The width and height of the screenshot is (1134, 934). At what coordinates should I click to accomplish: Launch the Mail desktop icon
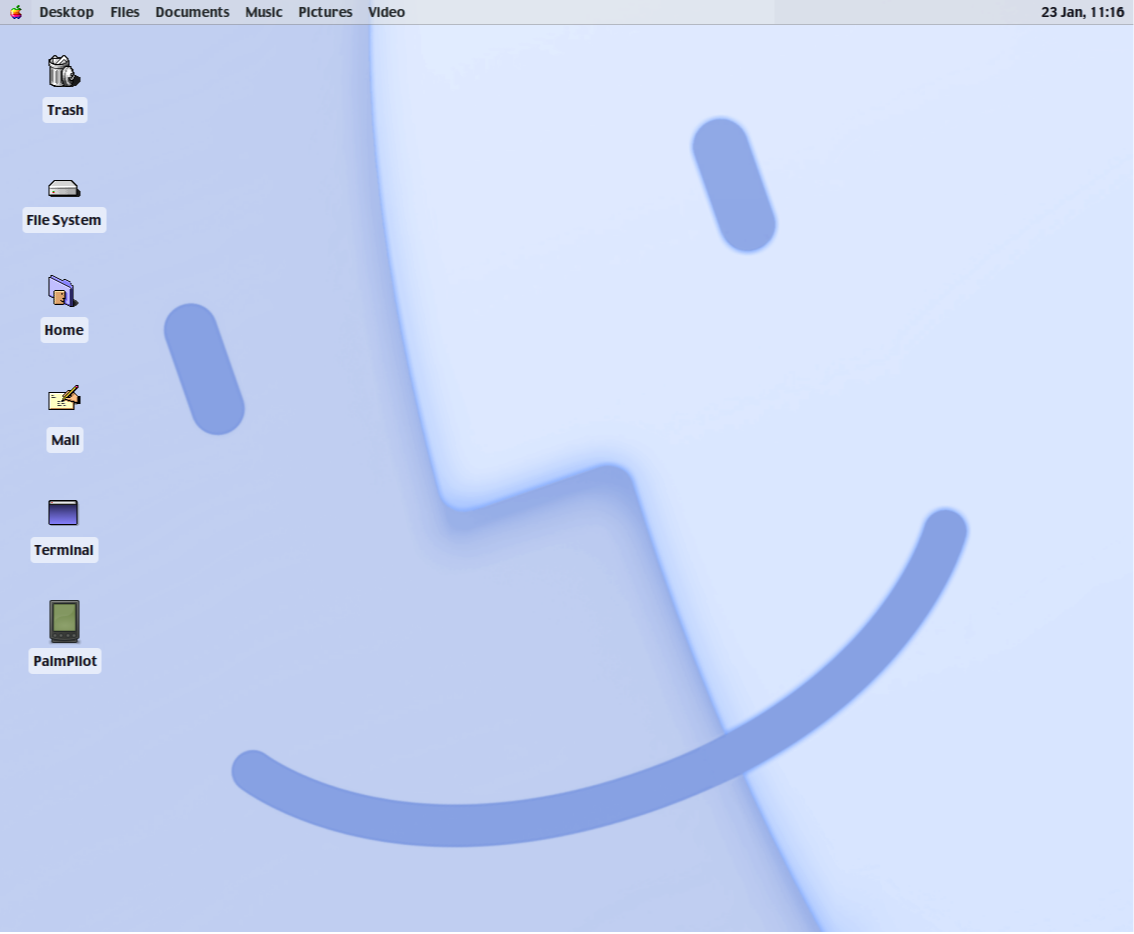click(64, 399)
